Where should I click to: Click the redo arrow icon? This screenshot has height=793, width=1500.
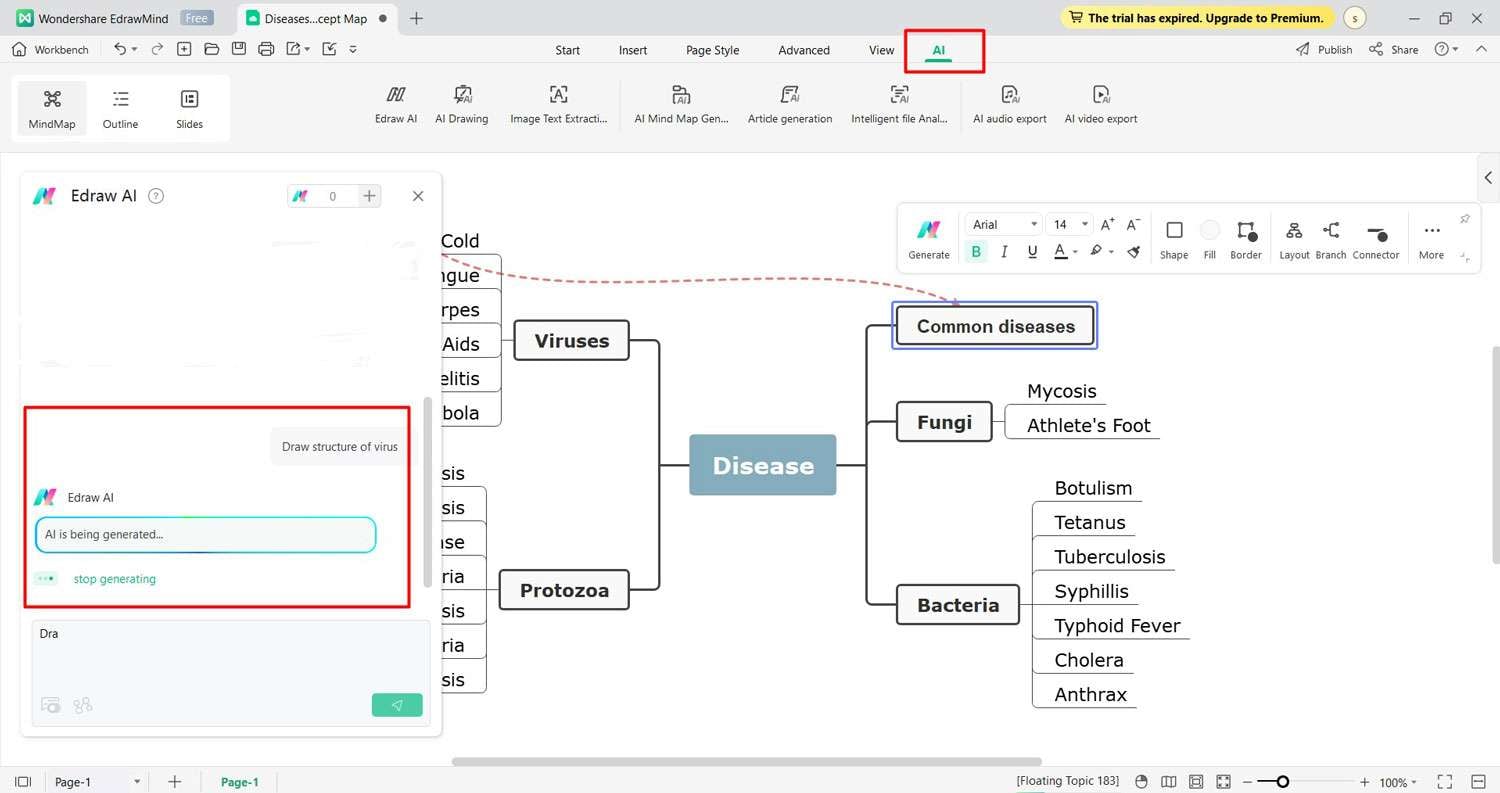(157, 49)
